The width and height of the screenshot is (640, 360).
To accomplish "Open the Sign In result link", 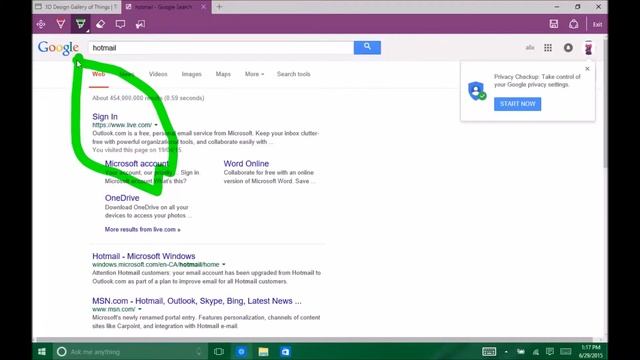I will (x=105, y=116).
